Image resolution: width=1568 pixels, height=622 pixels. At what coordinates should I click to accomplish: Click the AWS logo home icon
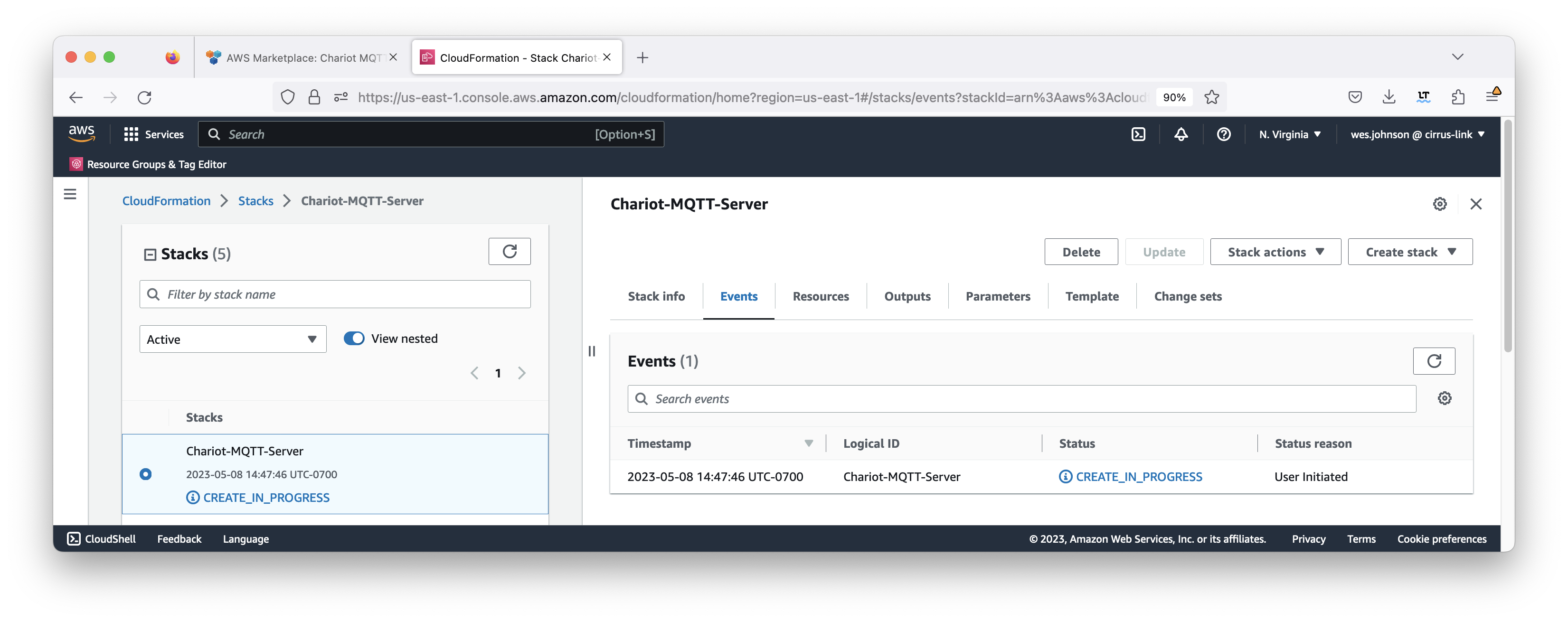pyautogui.click(x=81, y=134)
